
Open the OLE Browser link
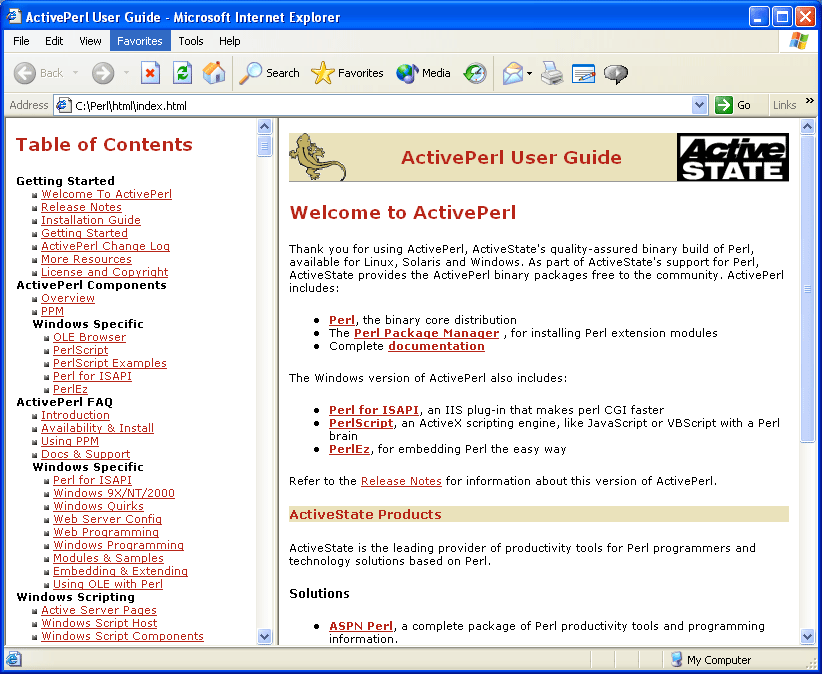point(90,337)
